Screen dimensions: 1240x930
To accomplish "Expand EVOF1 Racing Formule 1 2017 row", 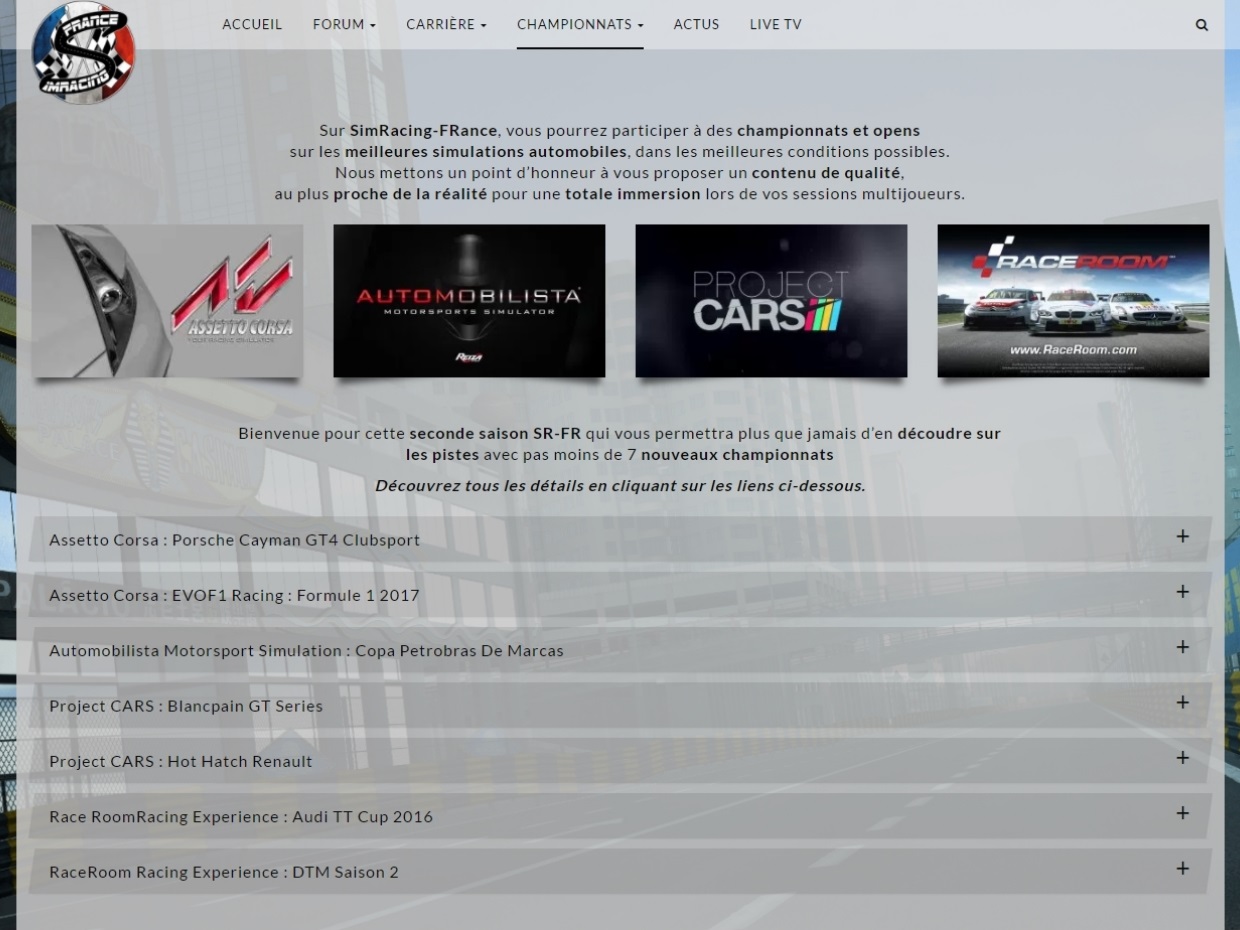I will [620, 595].
